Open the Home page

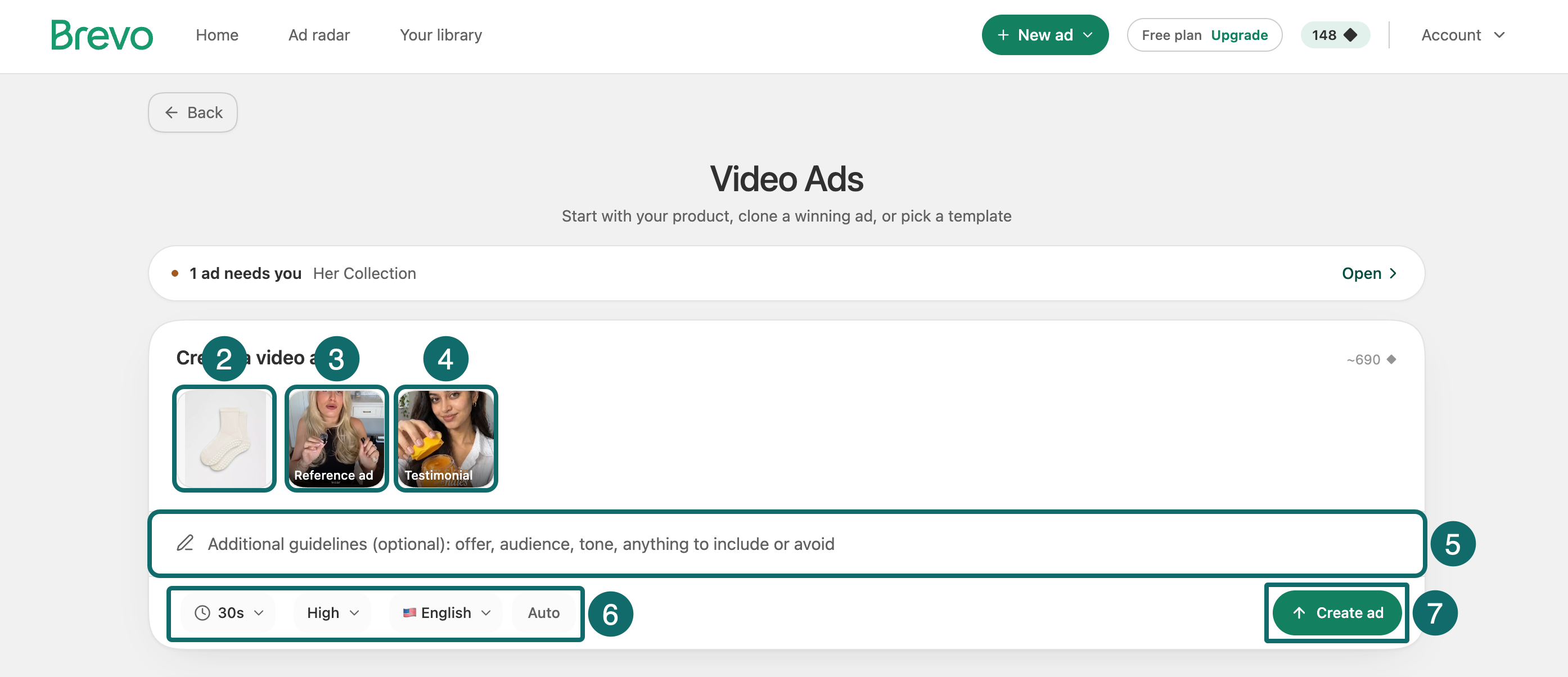pyautogui.click(x=217, y=35)
